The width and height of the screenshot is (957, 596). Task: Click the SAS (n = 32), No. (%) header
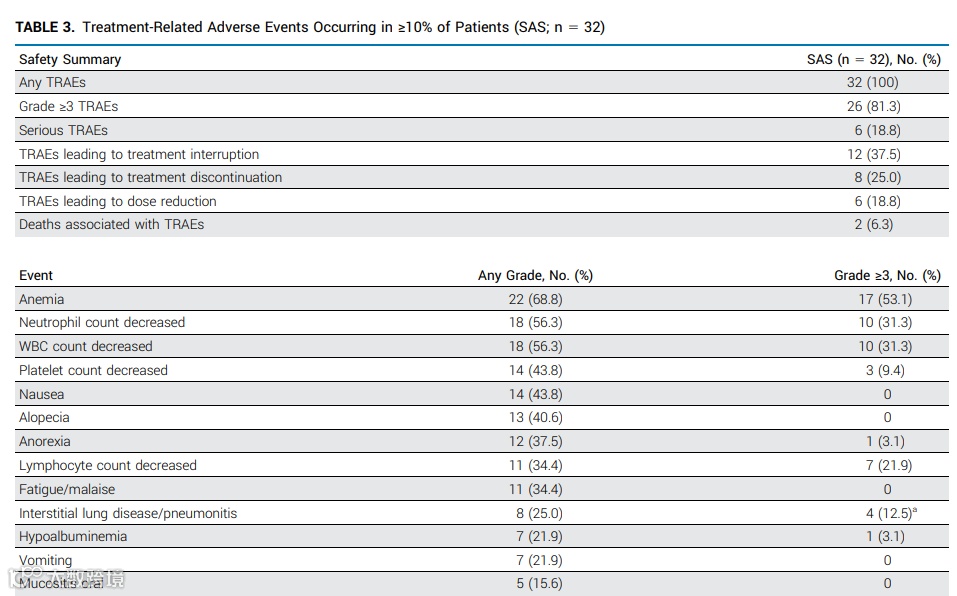[874, 59]
